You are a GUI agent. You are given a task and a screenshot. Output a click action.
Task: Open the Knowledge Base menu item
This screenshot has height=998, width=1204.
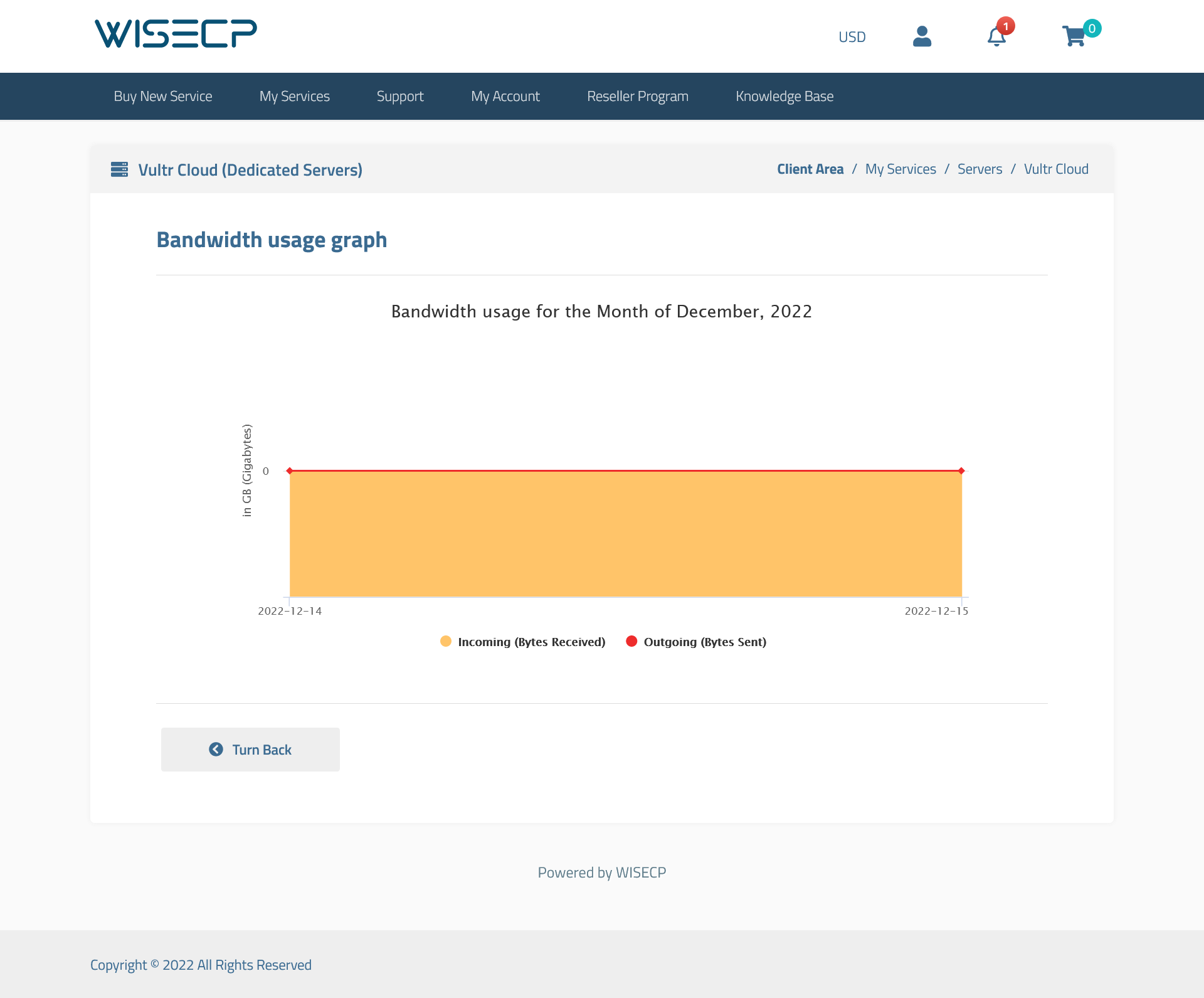[784, 96]
